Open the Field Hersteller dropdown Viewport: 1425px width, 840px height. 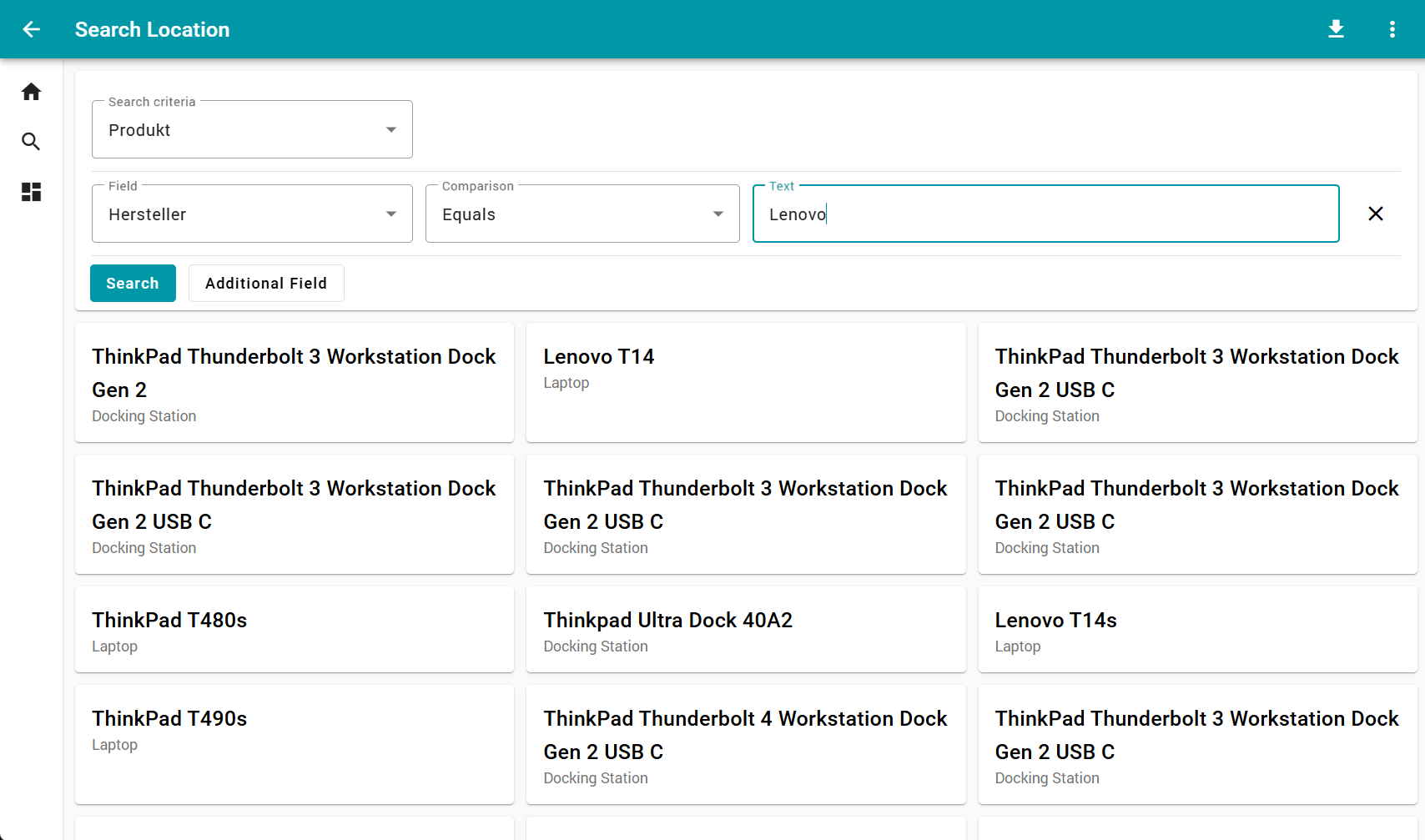click(252, 214)
